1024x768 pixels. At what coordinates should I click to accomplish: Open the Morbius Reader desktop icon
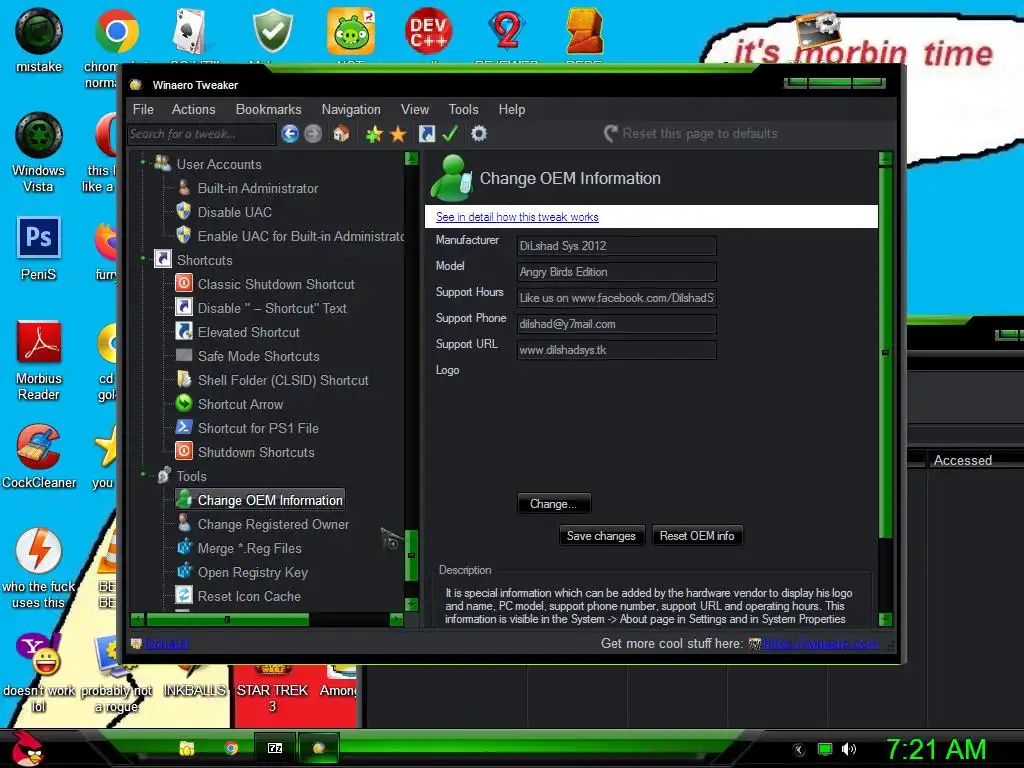39,360
